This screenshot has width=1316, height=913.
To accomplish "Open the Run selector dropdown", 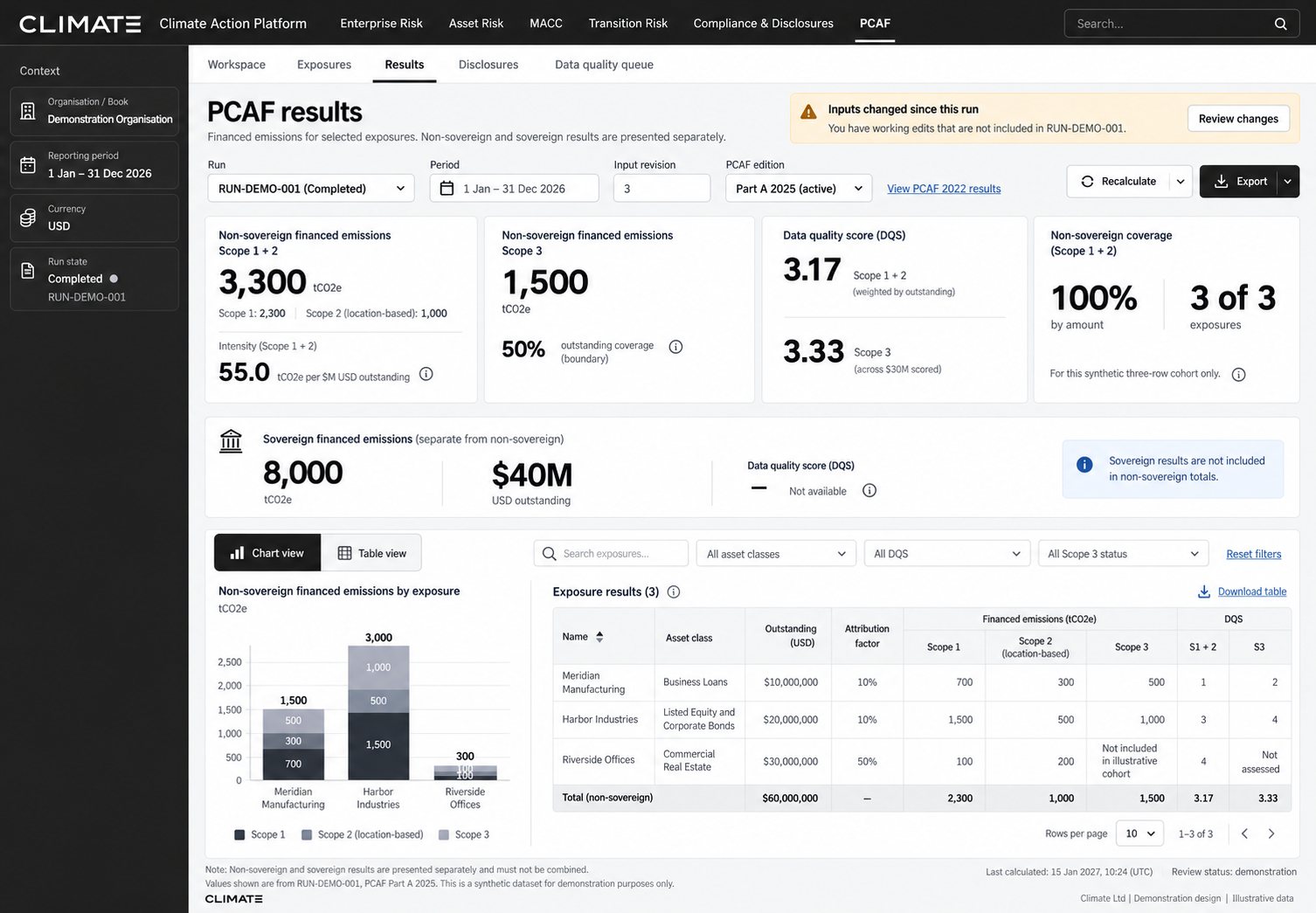I will pyautogui.click(x=310, y=189).
